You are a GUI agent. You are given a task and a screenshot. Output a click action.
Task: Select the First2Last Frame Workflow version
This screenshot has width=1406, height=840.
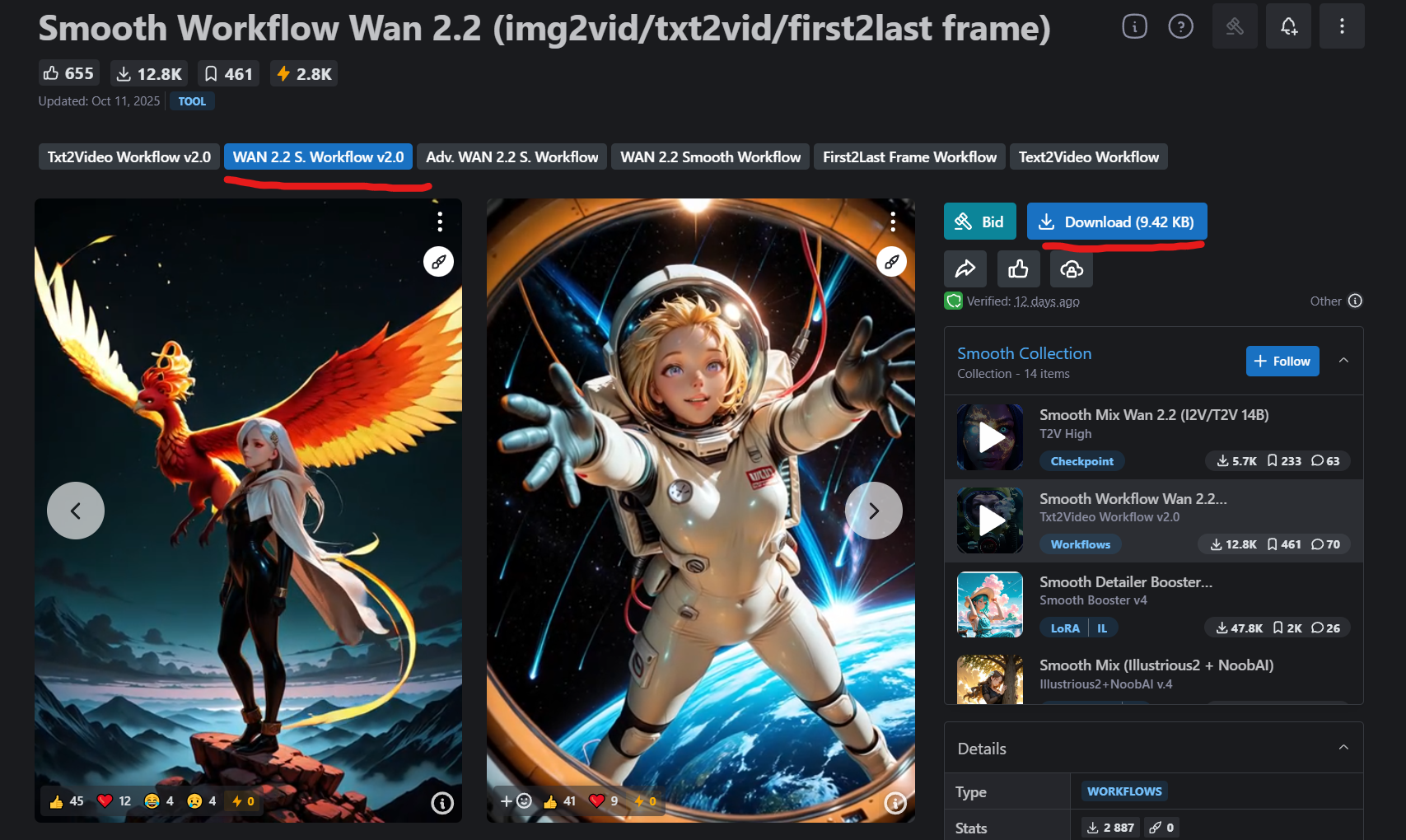909,156
